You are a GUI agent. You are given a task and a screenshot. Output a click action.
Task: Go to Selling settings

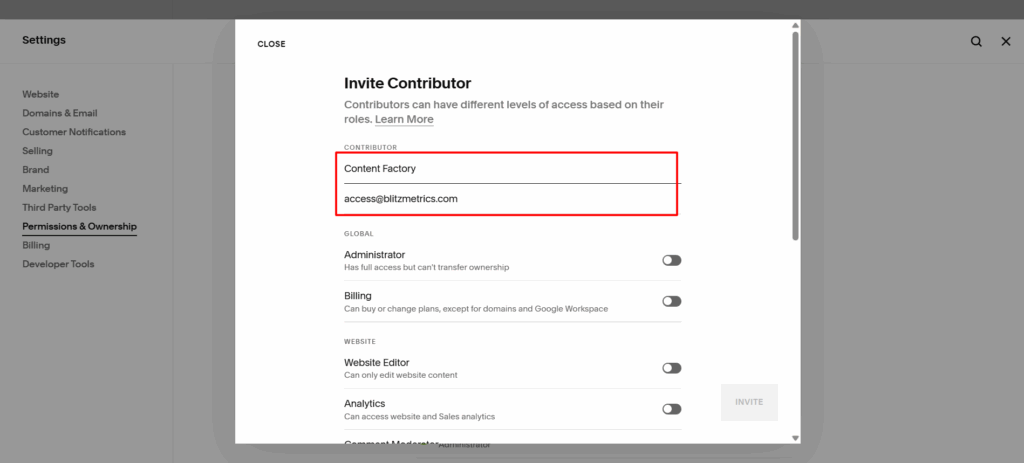tap(38, 151)
